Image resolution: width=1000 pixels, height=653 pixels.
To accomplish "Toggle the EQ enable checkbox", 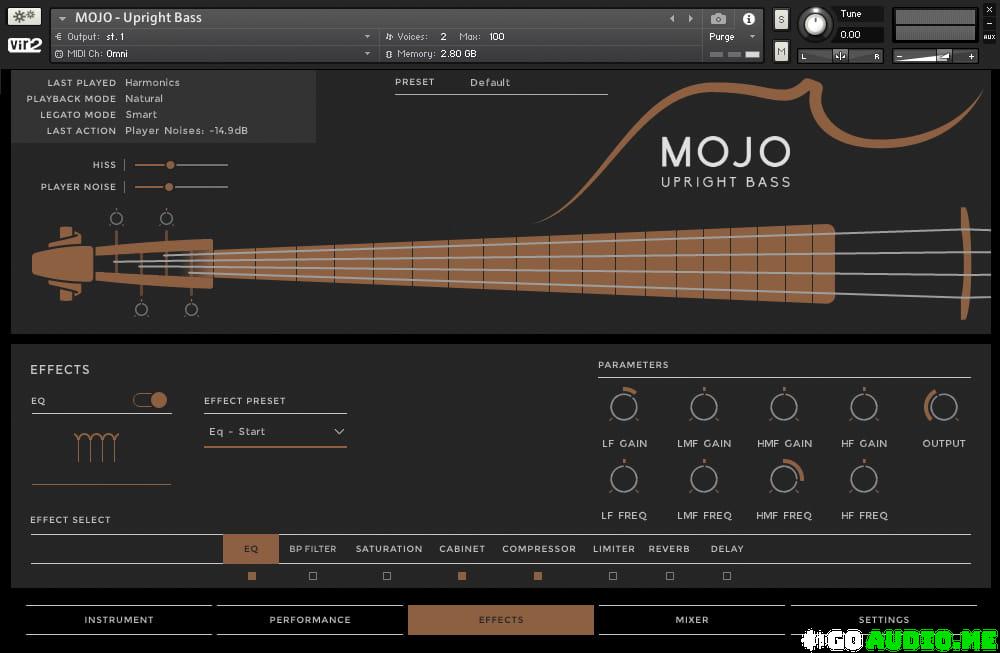I will coord(252,576).
